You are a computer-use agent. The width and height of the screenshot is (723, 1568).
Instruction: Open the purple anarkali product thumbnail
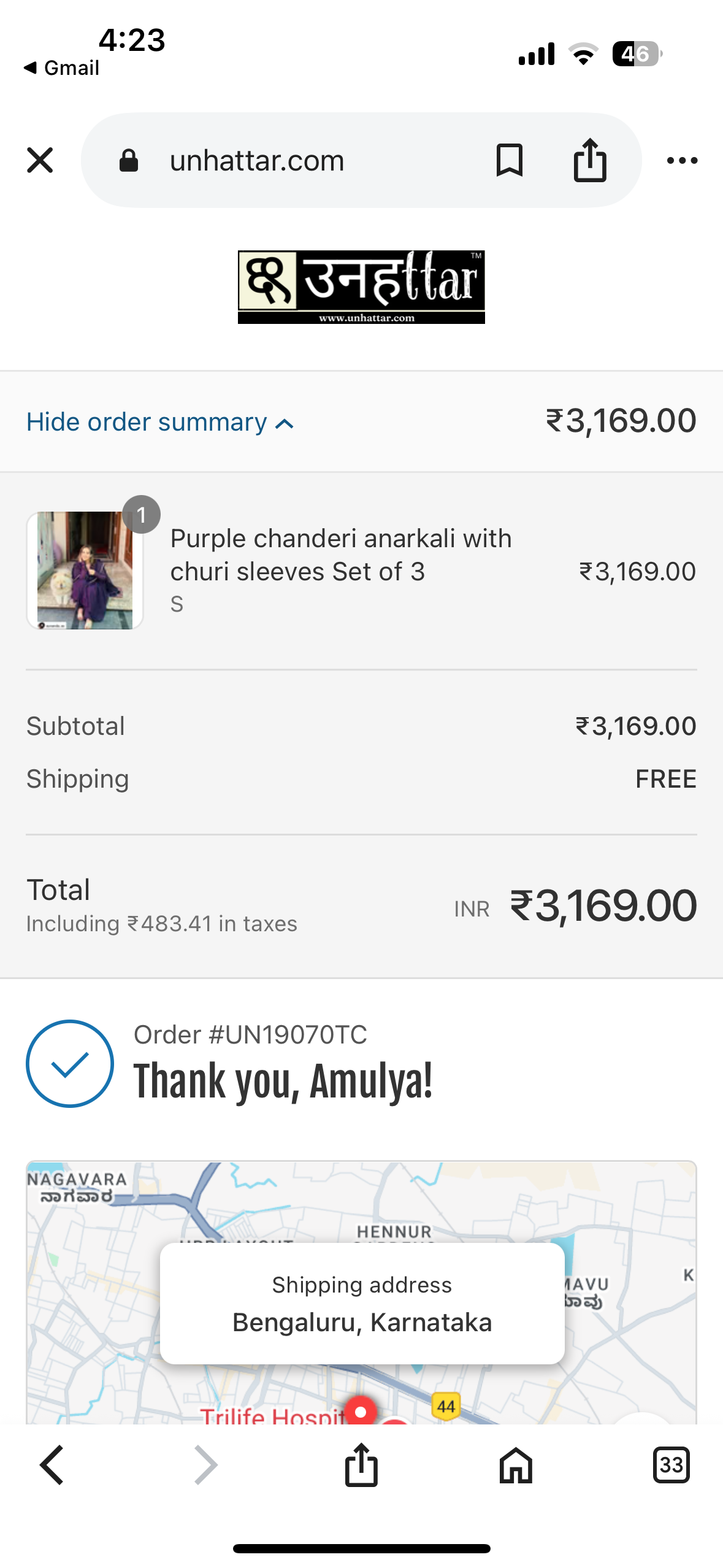click(x=85, y=570)
